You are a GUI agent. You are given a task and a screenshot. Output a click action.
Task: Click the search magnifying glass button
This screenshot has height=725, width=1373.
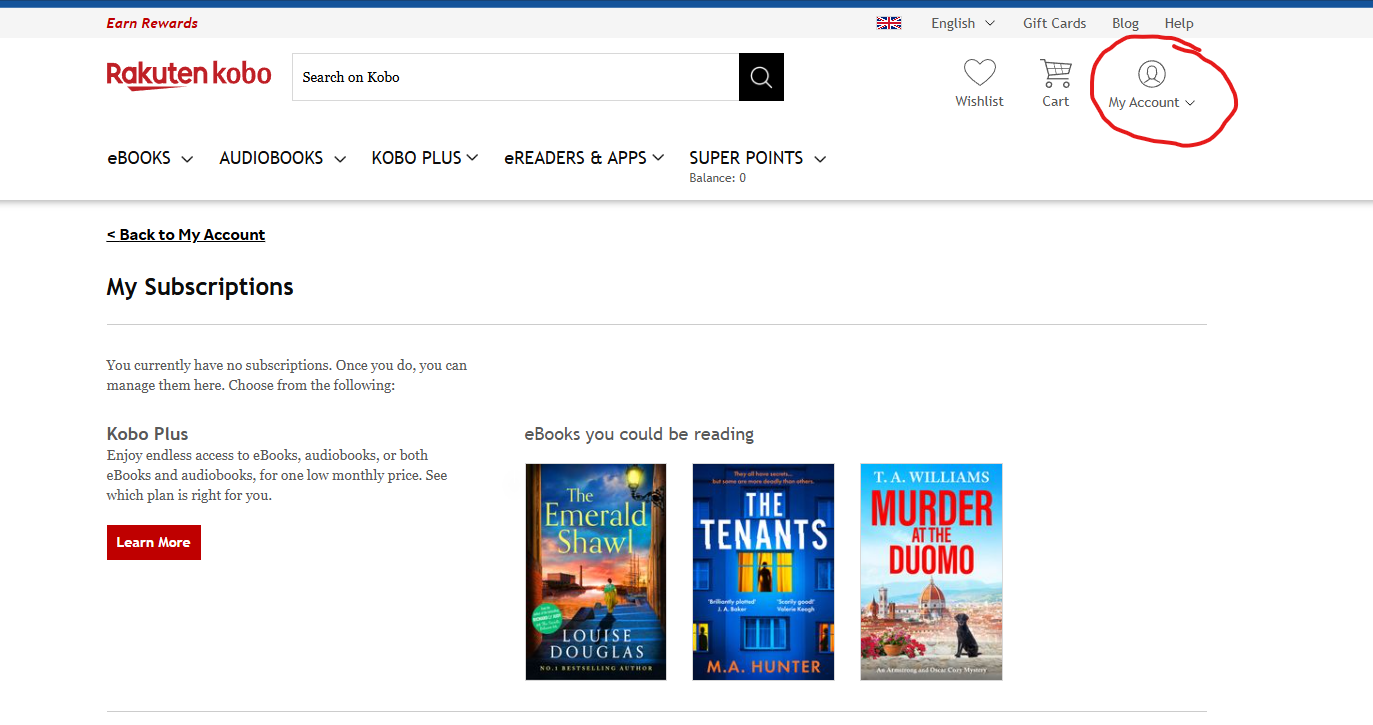click(761, 77)
